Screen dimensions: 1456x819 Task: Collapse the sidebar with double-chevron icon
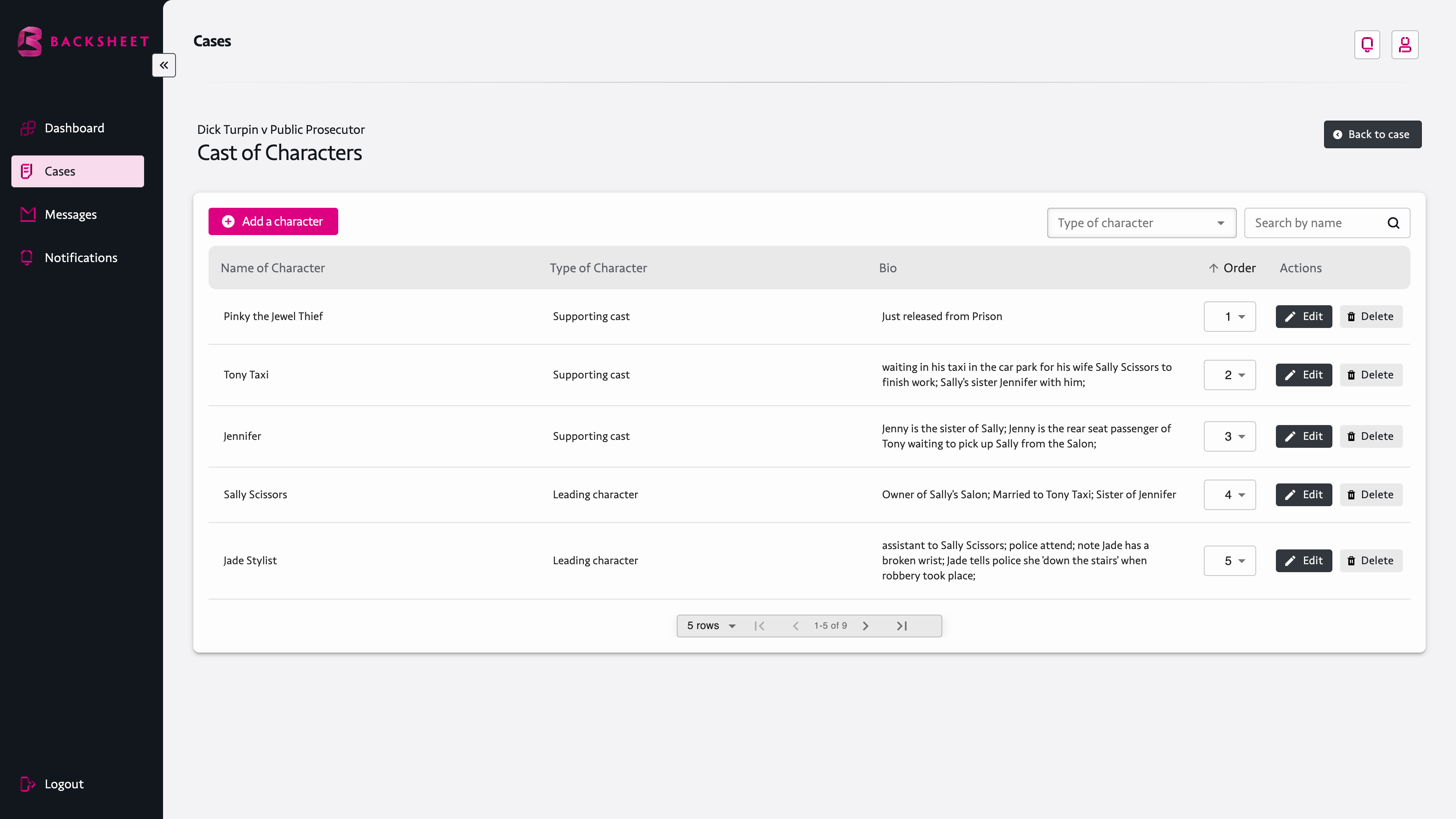click(x=163, y=65)
